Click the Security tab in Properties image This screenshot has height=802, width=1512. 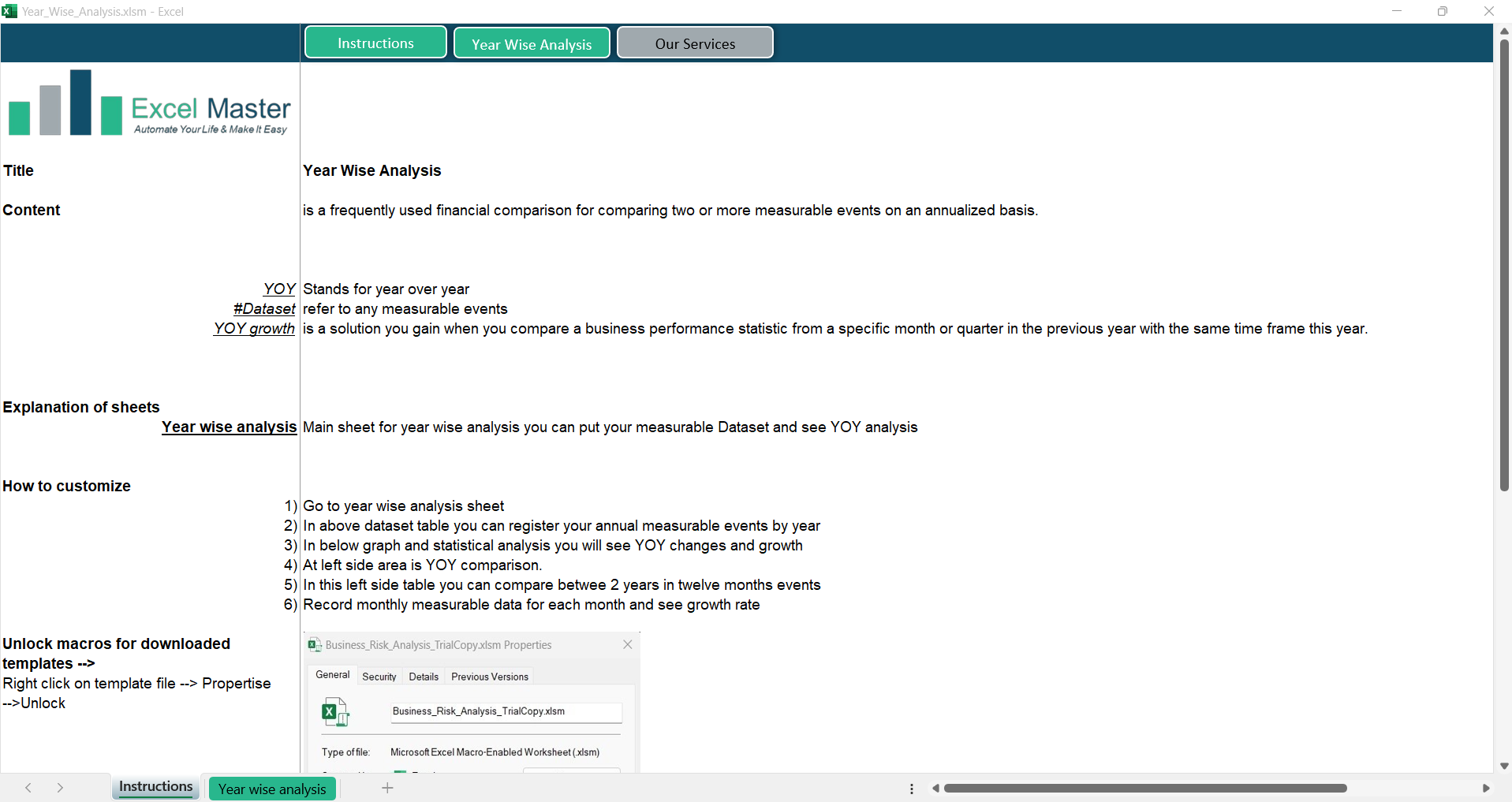(379, 677)
